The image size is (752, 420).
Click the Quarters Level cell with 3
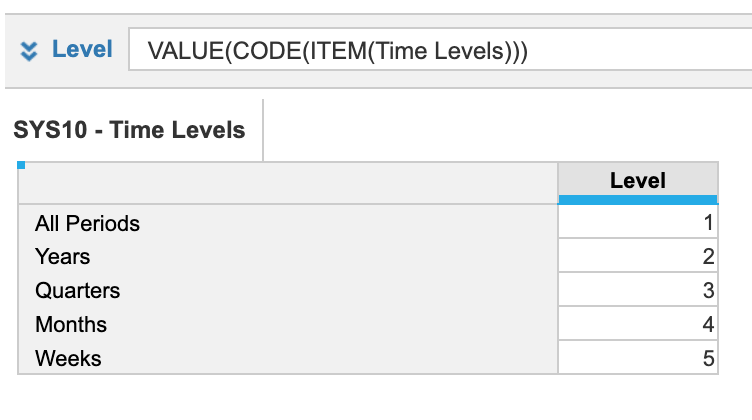(638, 290)
